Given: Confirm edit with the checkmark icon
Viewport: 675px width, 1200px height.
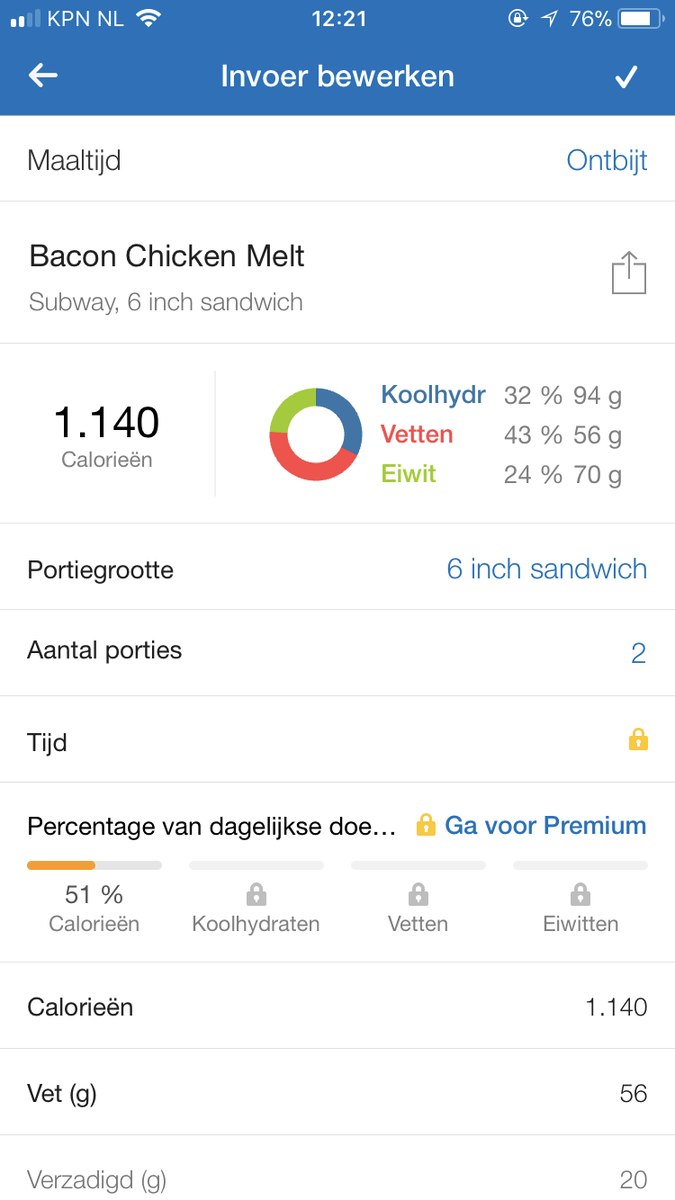Looking at the screenshot, I should (626, 77).
